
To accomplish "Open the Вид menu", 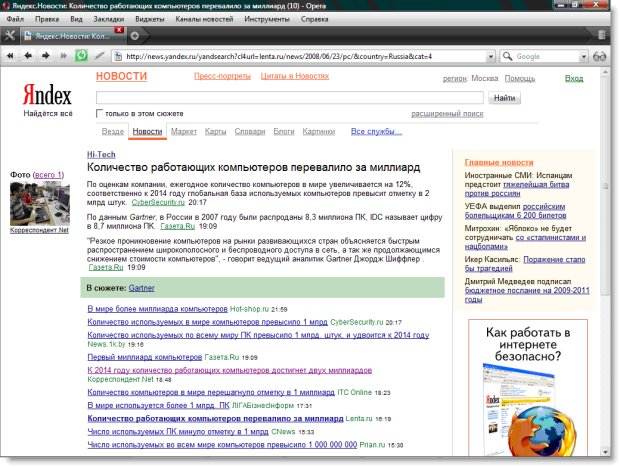I will coord(76,19).
